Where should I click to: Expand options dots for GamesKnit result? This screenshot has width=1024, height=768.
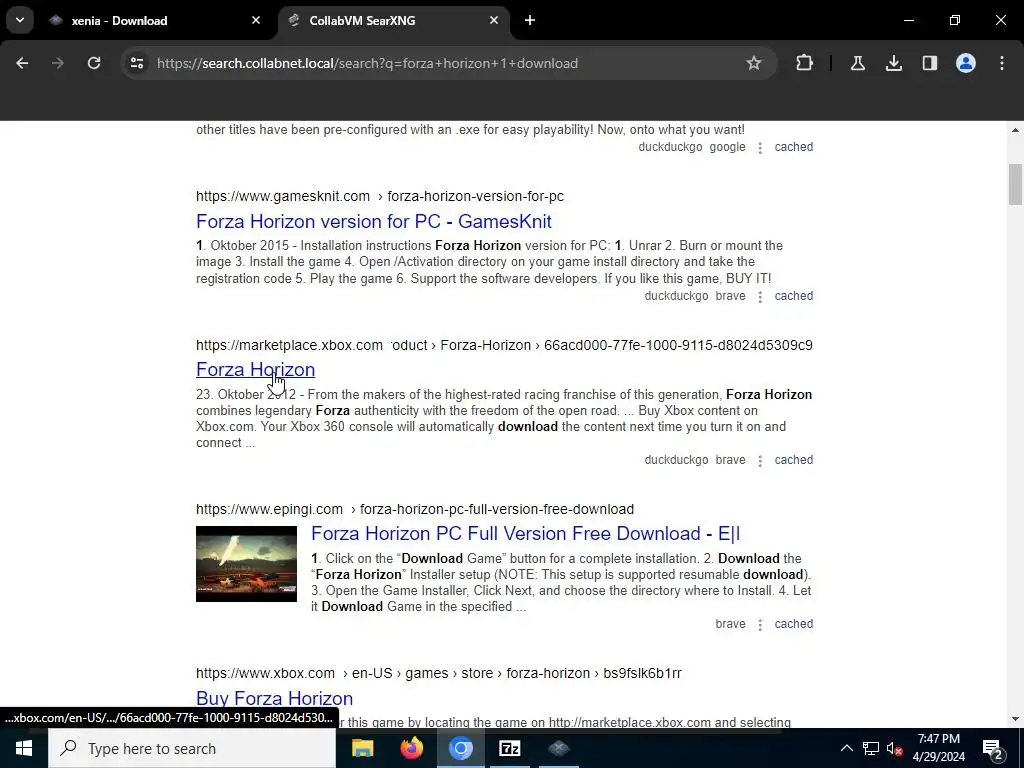click(760, 296)
